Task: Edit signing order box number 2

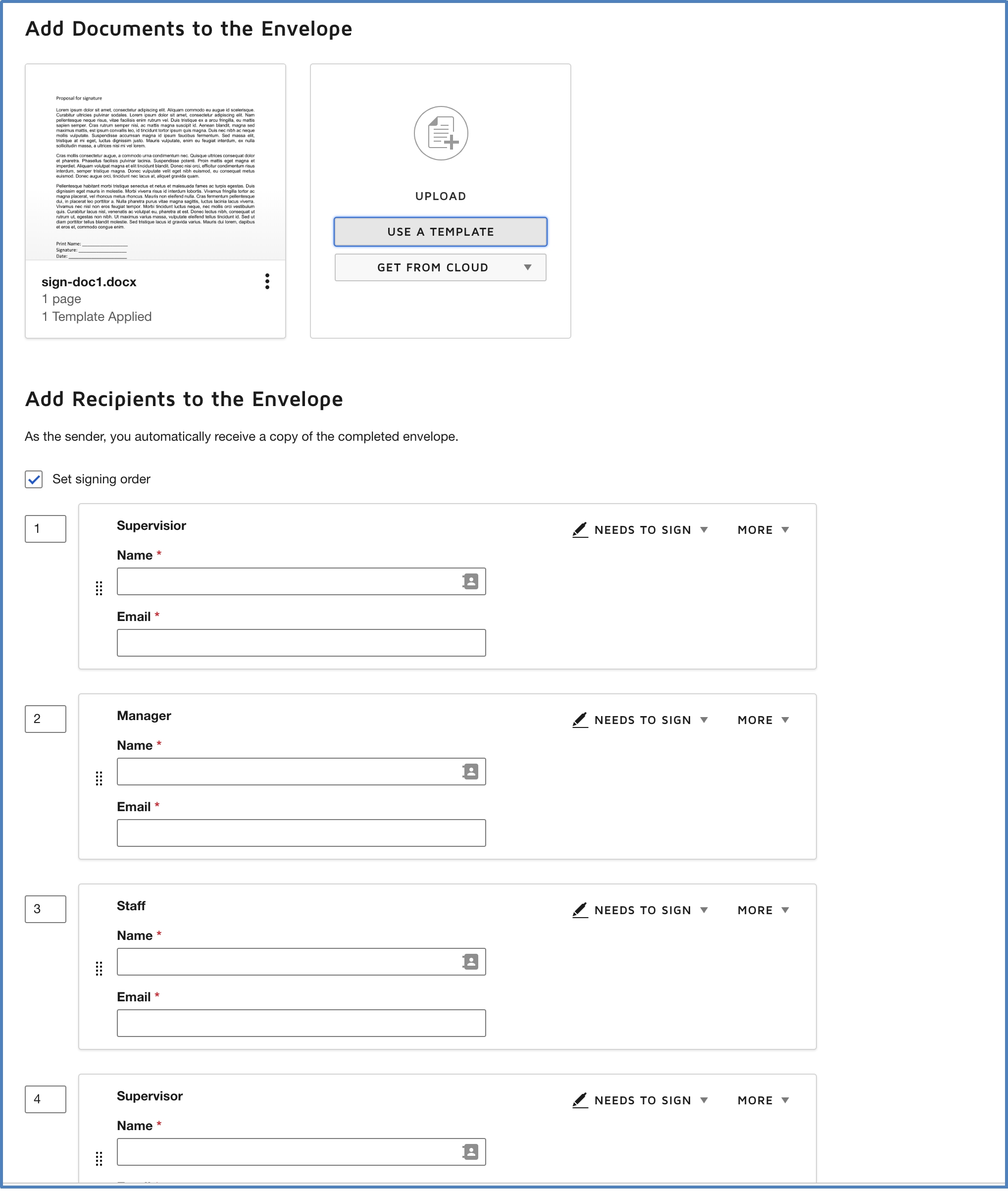Action: 45,719
